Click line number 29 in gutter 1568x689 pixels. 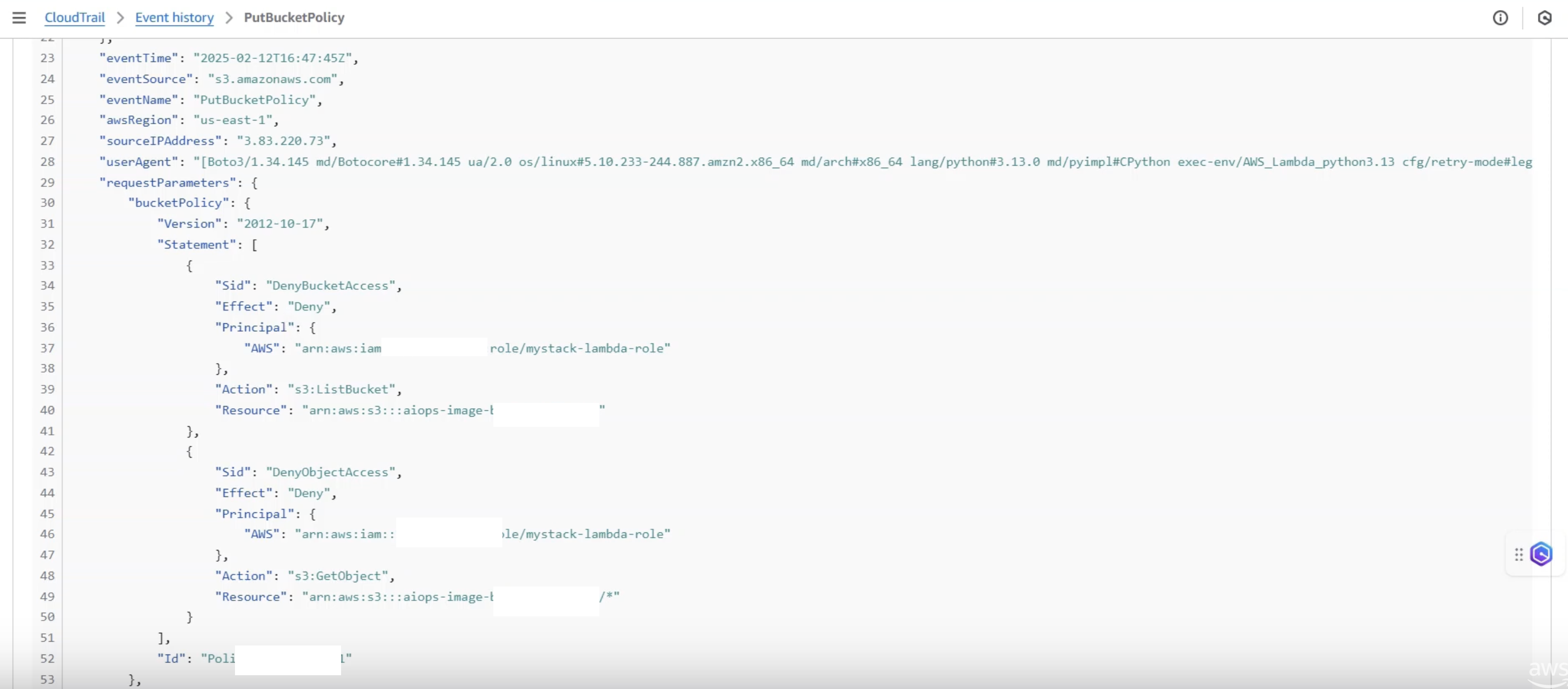pyautogui.click(x=48, y=182)
